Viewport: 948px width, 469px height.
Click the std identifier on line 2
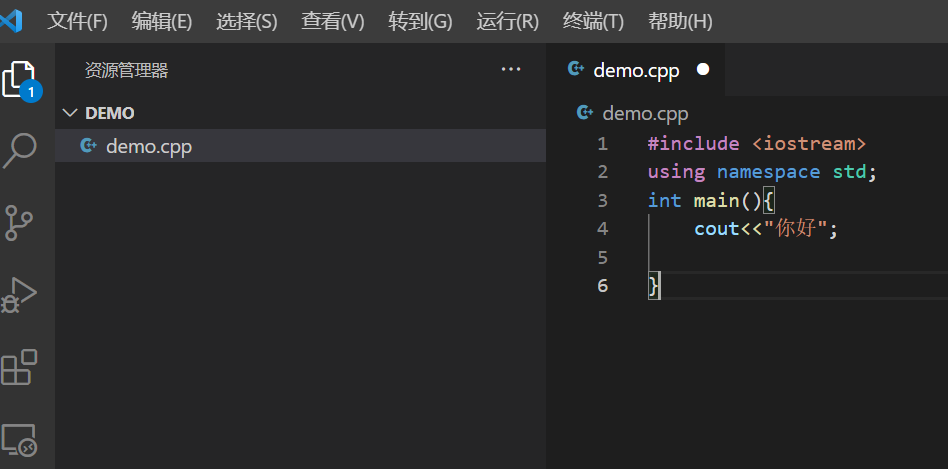click(x=849, y=172)
